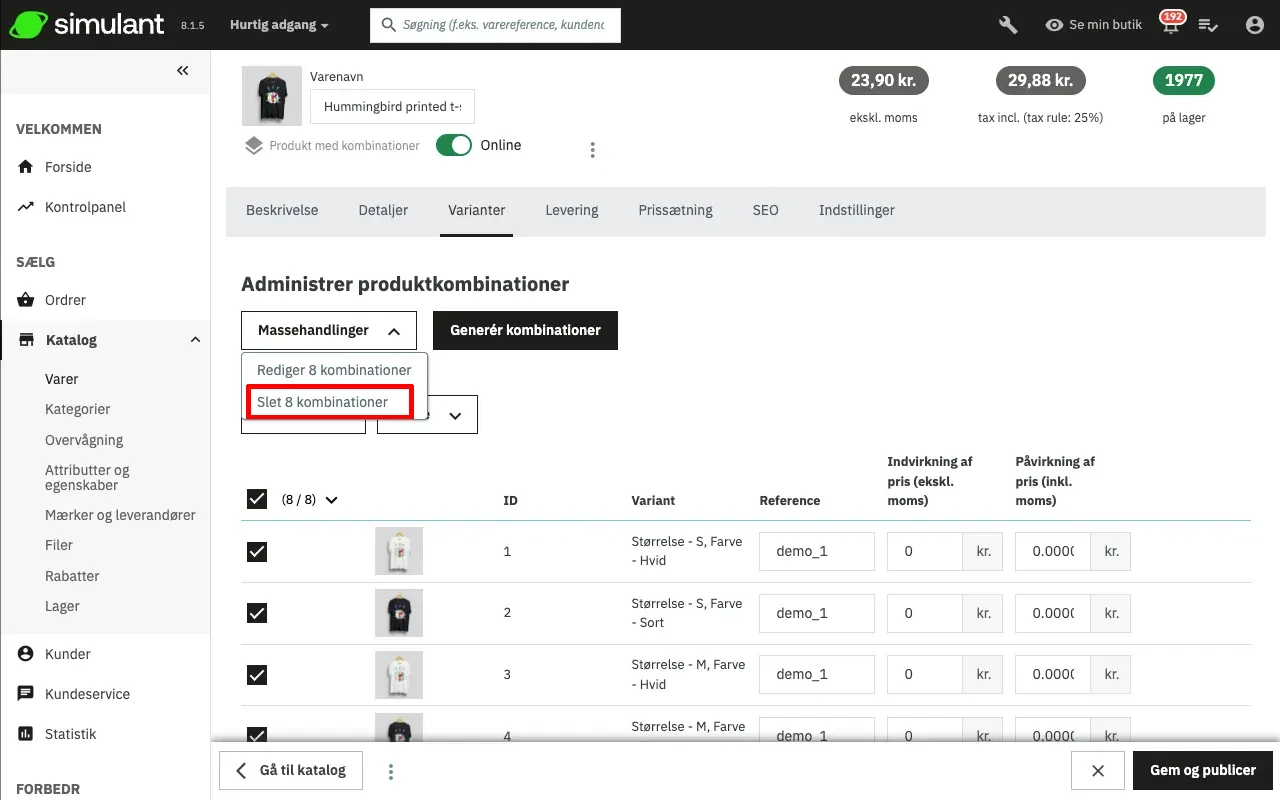Open footer three-dot more options menu
1280x800 pixels.
[x=391, y=771]
